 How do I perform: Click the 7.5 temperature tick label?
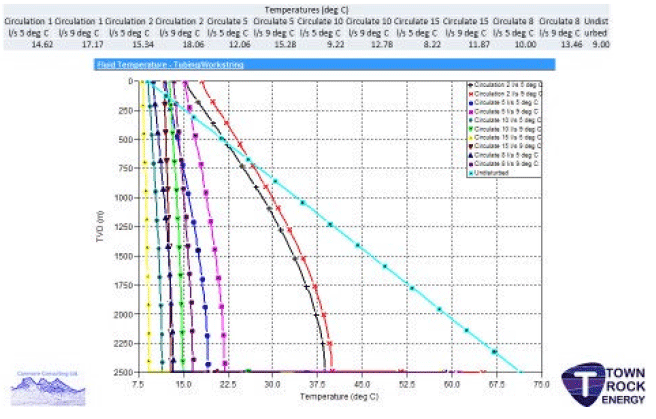138,384
